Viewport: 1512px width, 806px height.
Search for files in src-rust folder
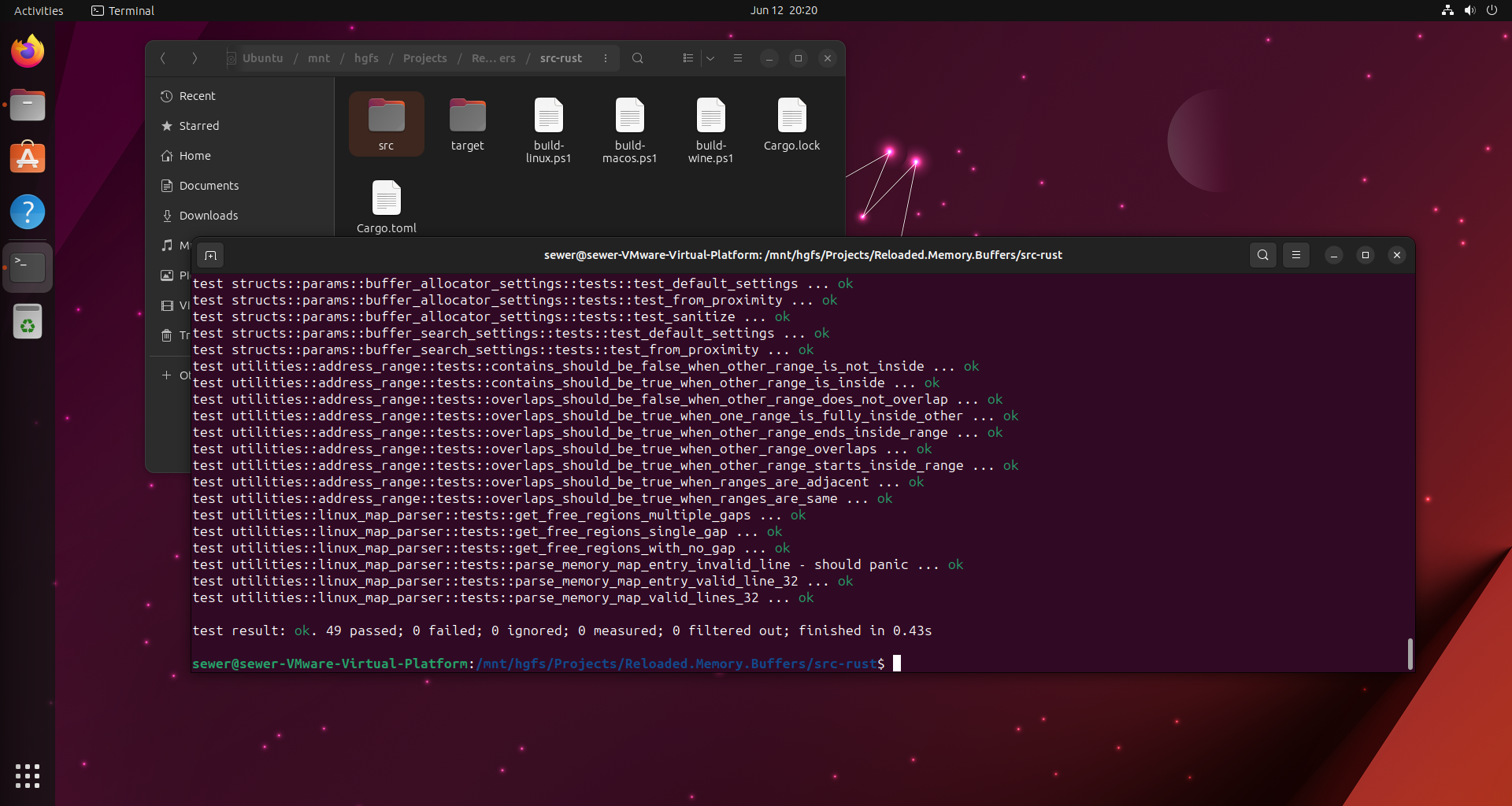(638, 58)
